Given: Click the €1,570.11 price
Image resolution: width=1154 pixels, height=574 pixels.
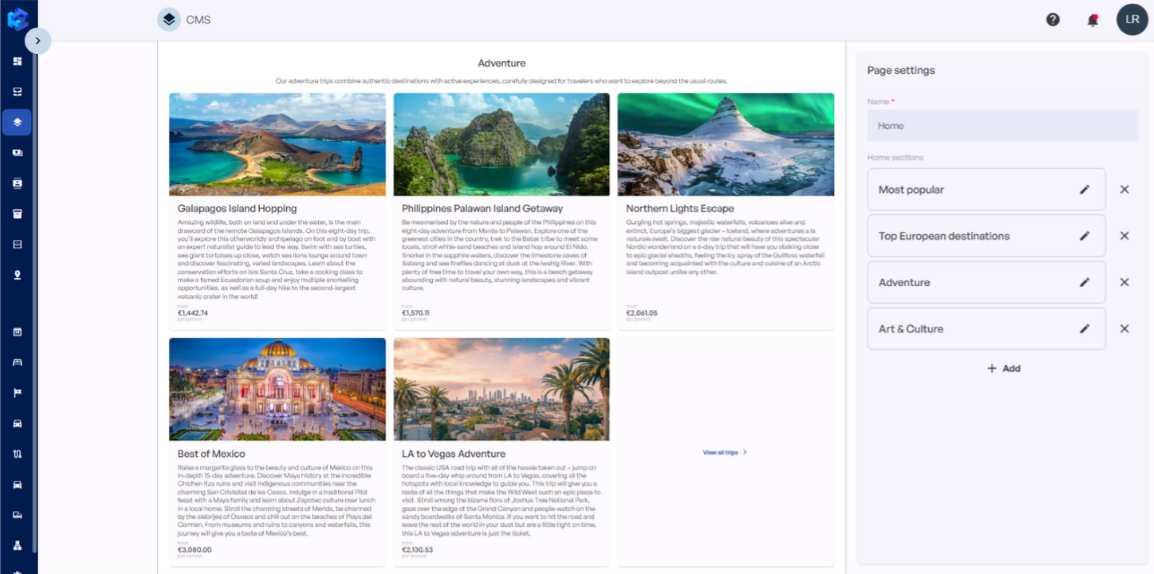Looking at the screenshot, I should point(416,313).
